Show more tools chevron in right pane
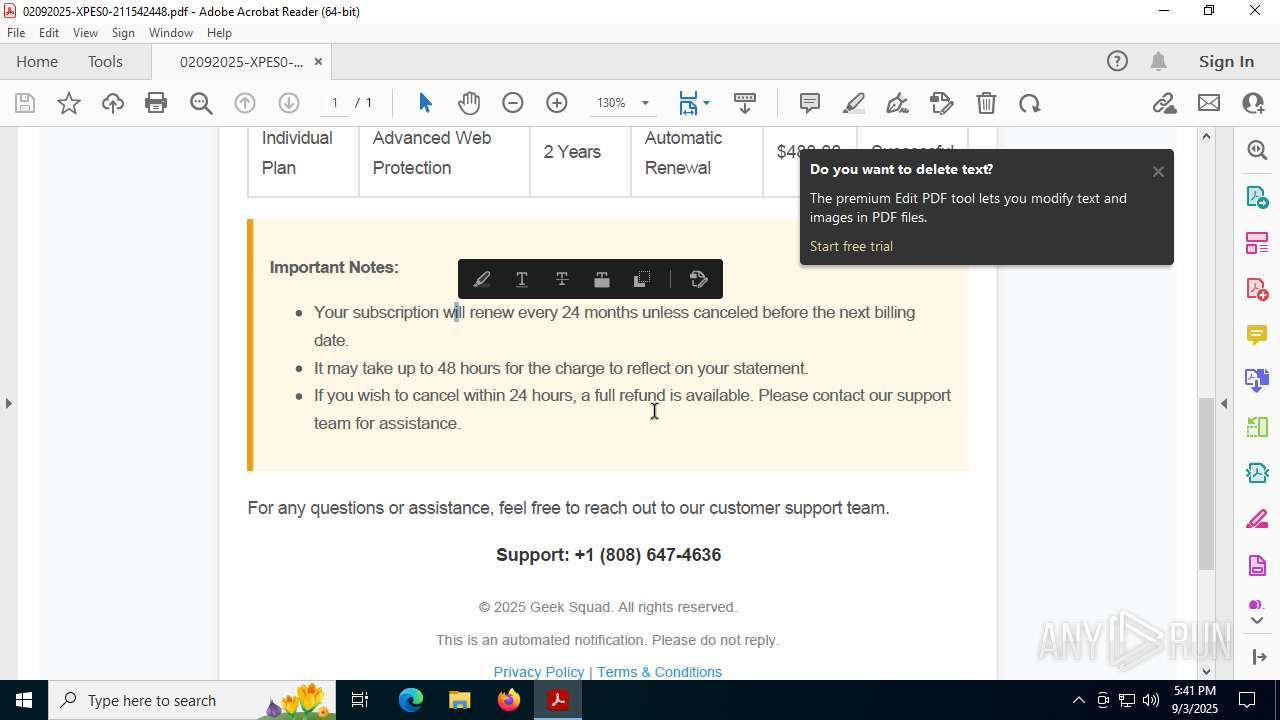This screenshot has width=1280, height=720. pyautogui.click(x=1257, y=620)
